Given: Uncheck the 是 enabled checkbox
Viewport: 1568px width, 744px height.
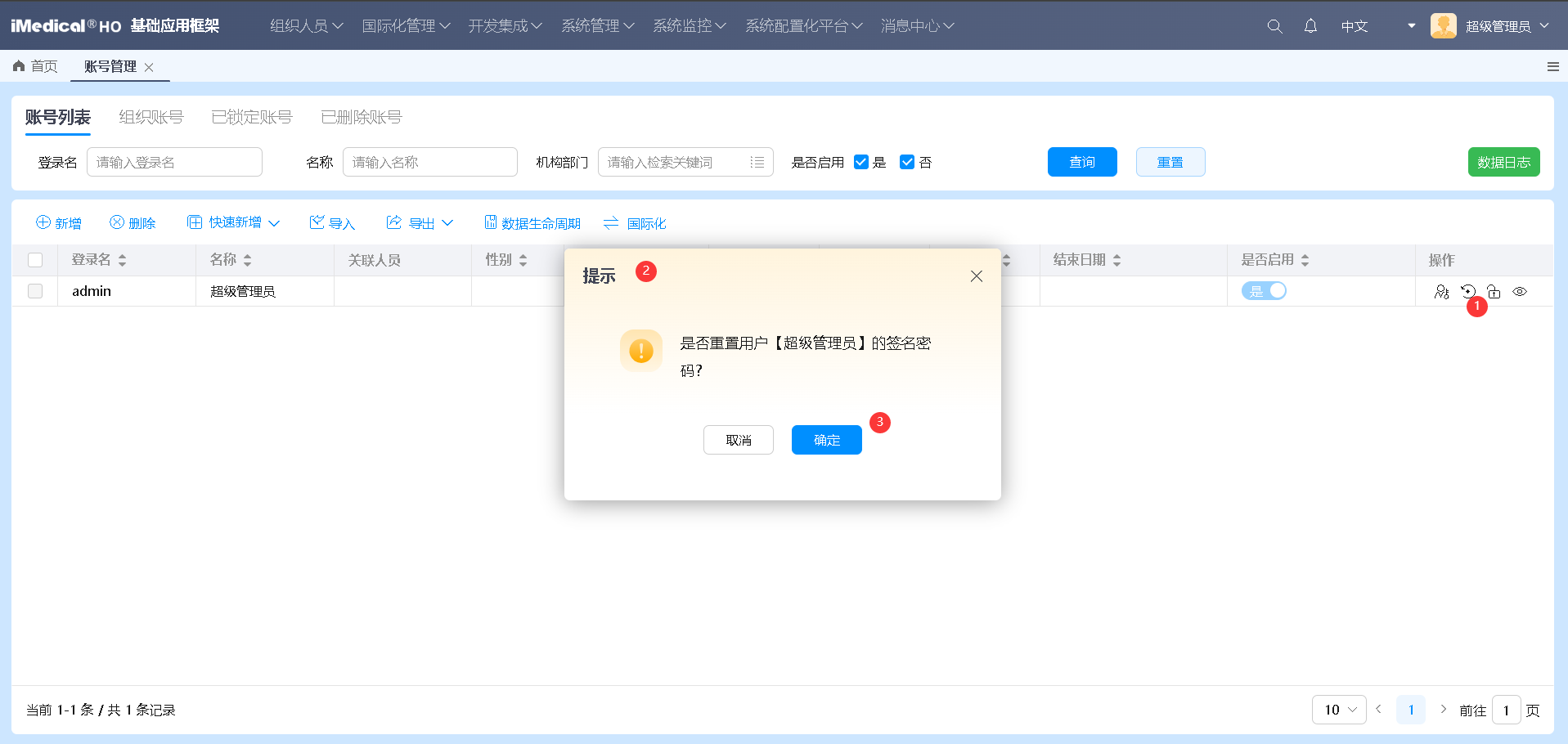Looking at the screenshot, I should (860, 162).
